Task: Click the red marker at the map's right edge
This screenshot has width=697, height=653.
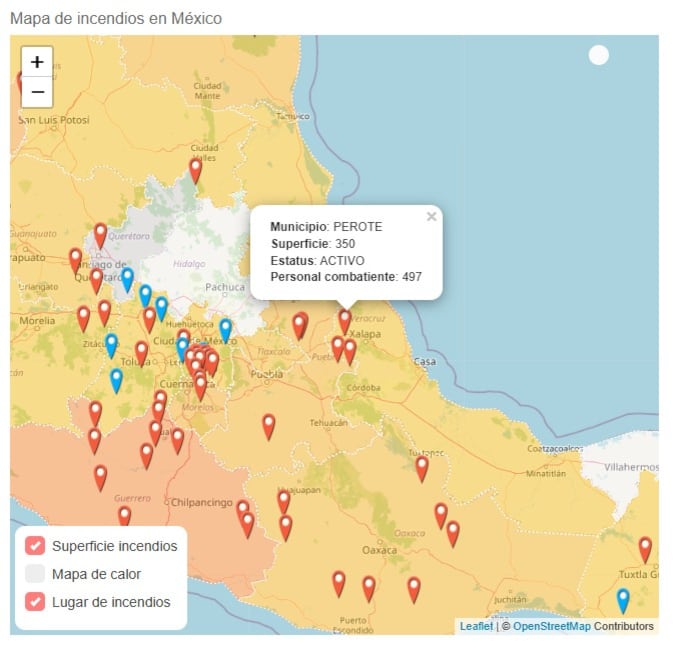Action: click(645, 548)
